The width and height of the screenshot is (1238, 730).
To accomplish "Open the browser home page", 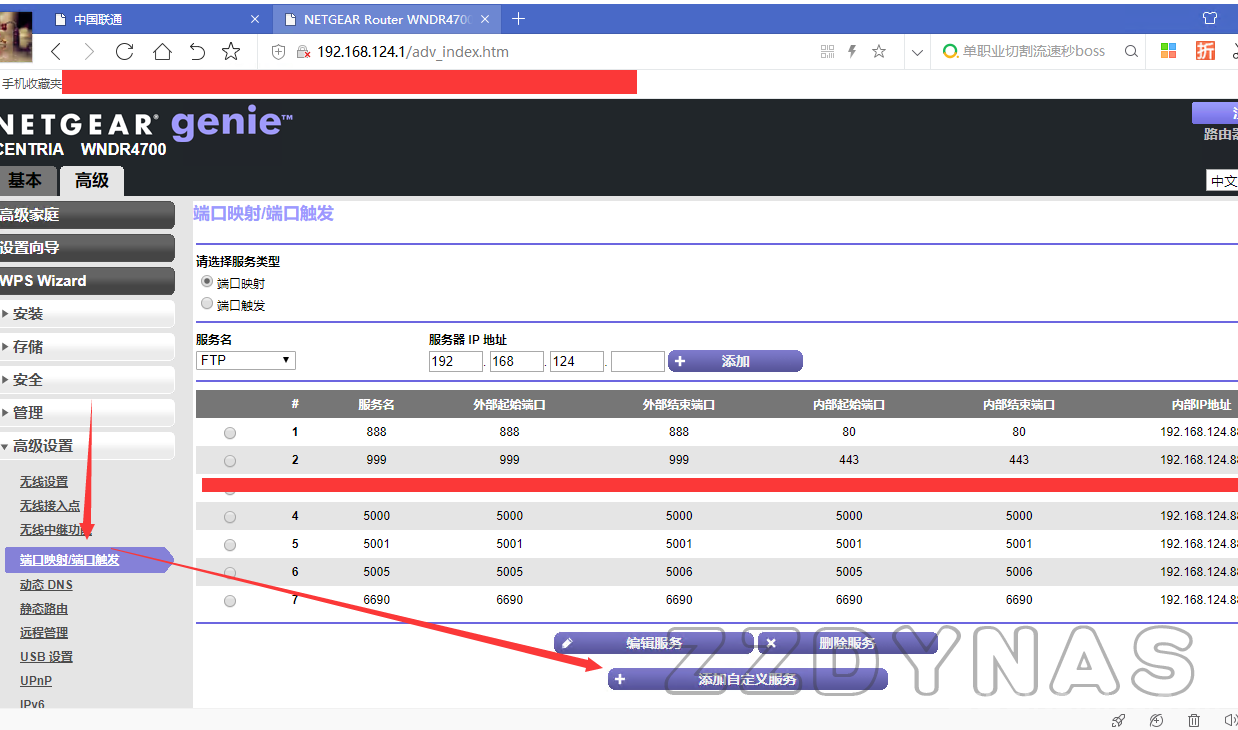I will point(162,51).
